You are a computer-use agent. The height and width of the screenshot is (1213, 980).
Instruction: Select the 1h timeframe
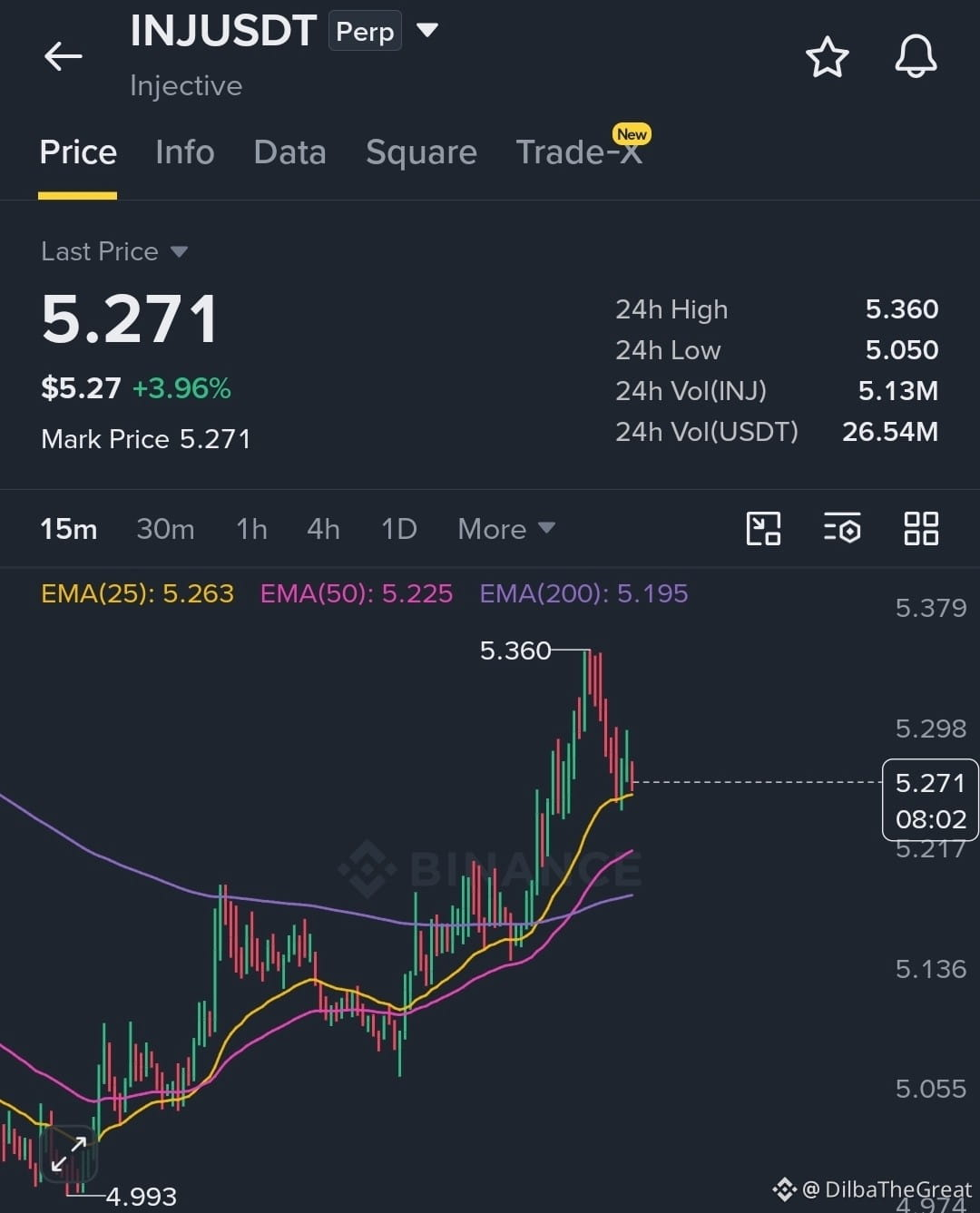(x=251, y=528)
